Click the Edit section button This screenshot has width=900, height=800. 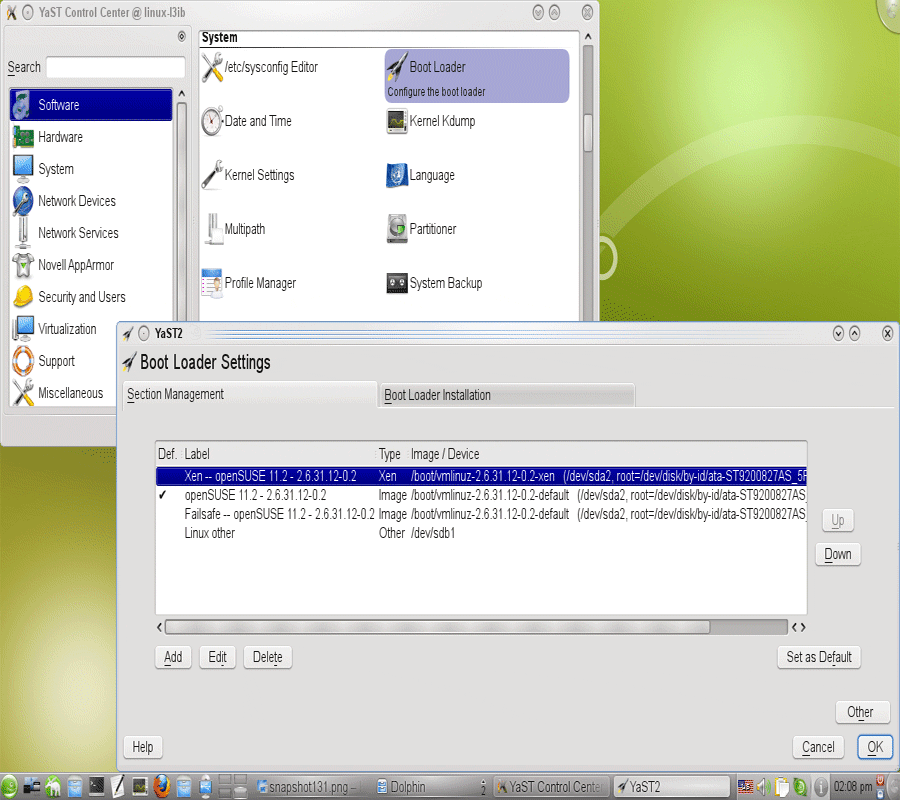[218, 657]
